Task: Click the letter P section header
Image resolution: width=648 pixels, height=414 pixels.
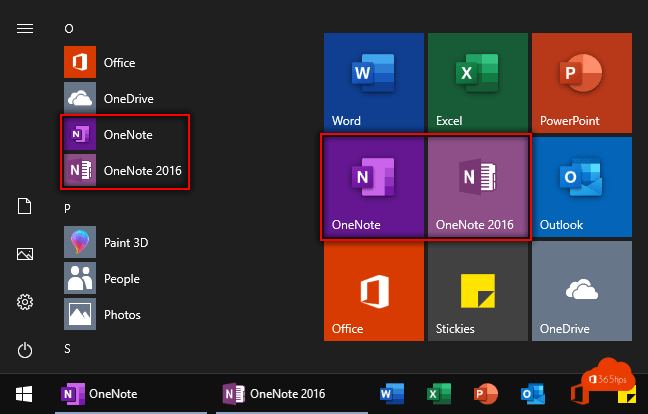Action: (x=67, y=209)
